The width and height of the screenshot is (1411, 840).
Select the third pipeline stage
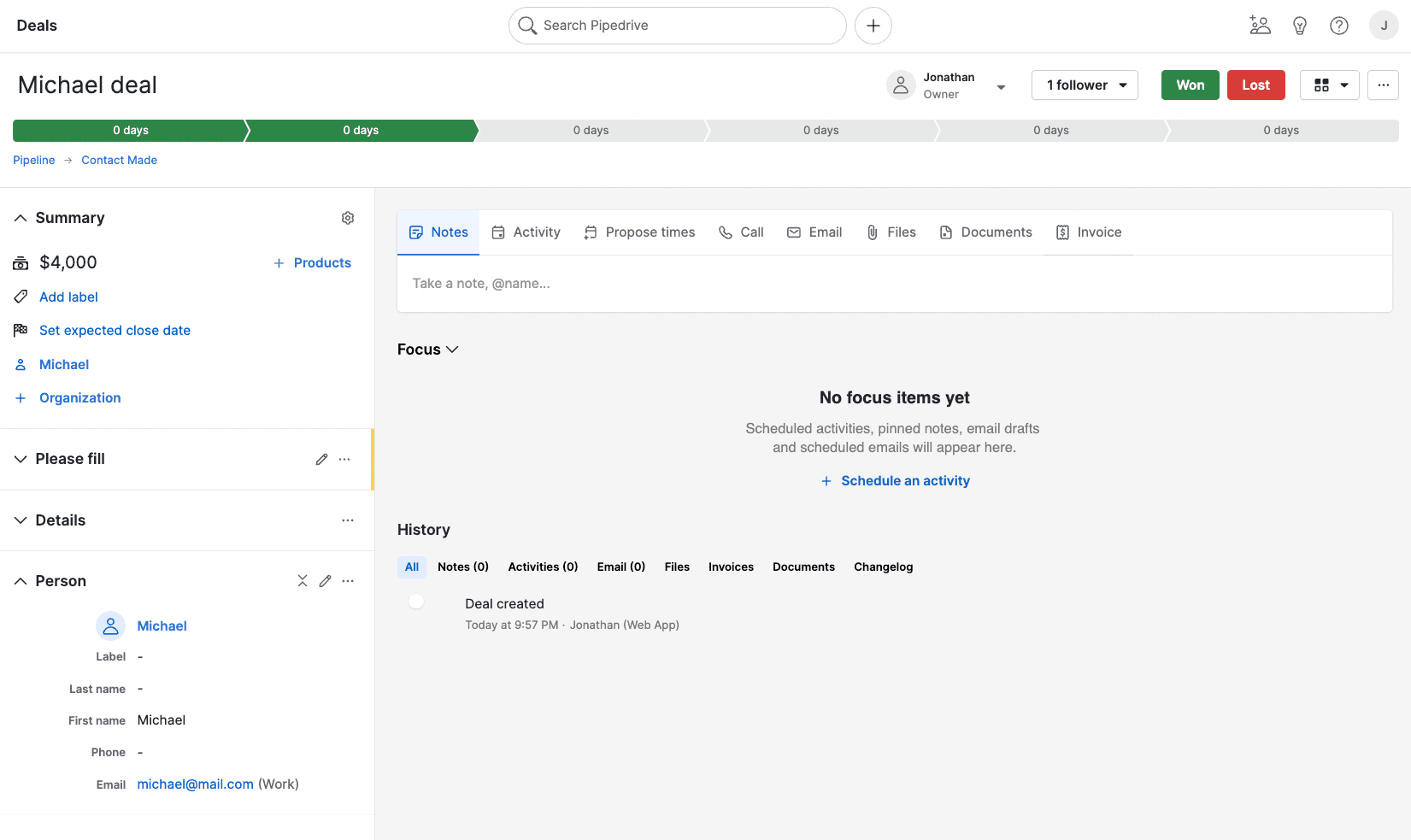pyautogui.click(x=591, y=131)
